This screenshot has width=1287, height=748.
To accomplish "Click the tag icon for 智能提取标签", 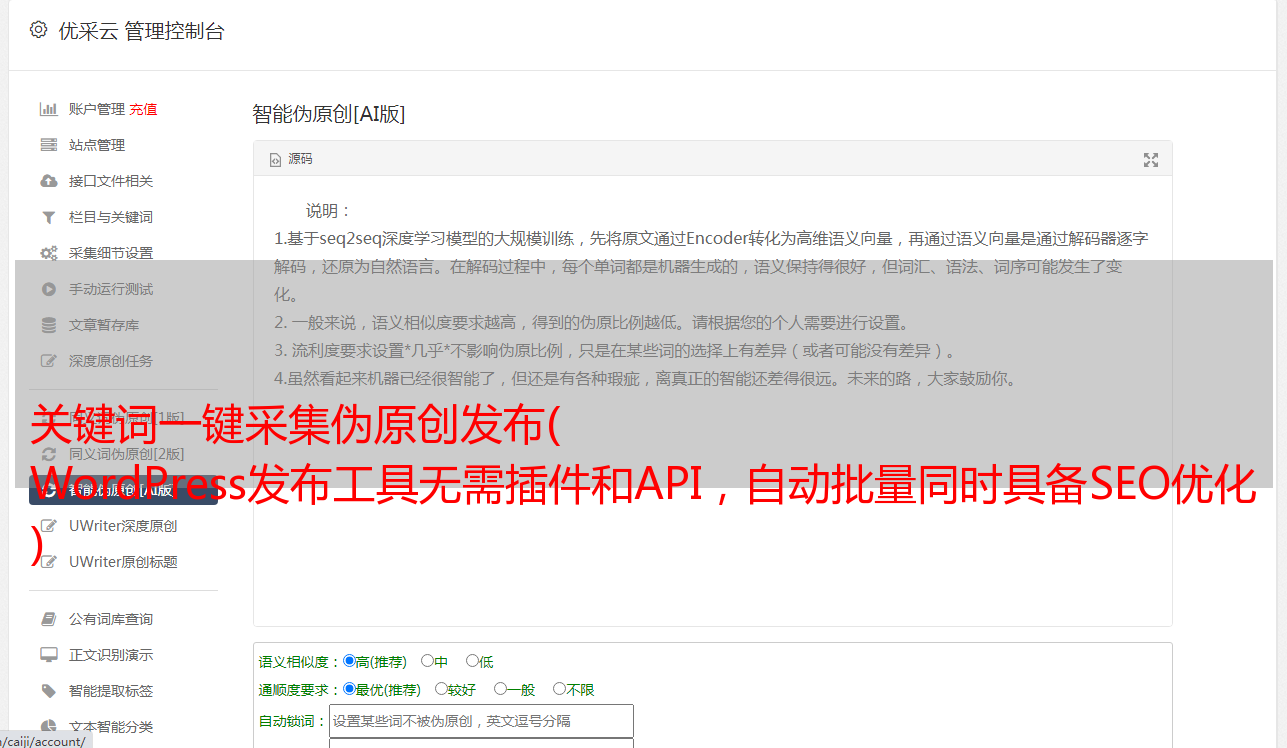I will pyautogui.click(x=48, y=691).
